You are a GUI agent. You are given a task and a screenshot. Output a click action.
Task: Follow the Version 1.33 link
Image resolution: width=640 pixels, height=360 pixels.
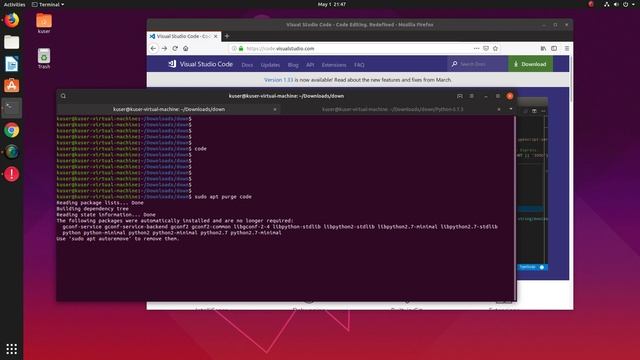pos(278,80)
